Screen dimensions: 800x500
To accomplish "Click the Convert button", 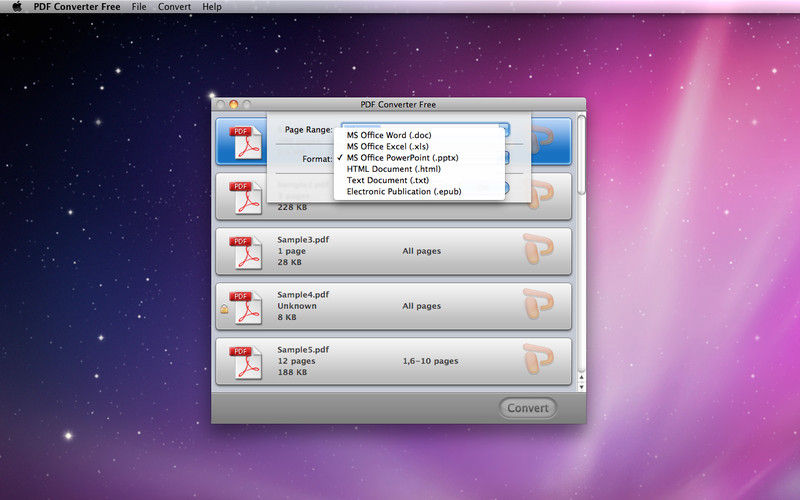I will [528, 408].
